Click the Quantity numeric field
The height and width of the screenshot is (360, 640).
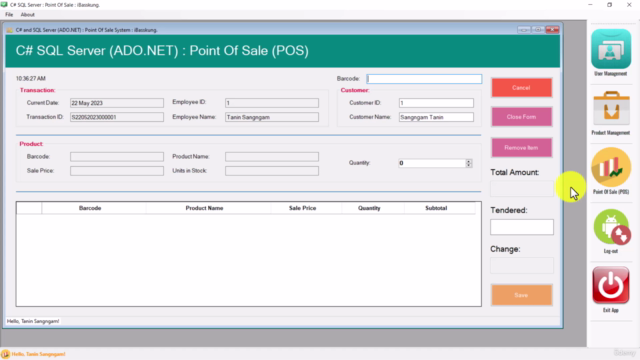[432, 163]
